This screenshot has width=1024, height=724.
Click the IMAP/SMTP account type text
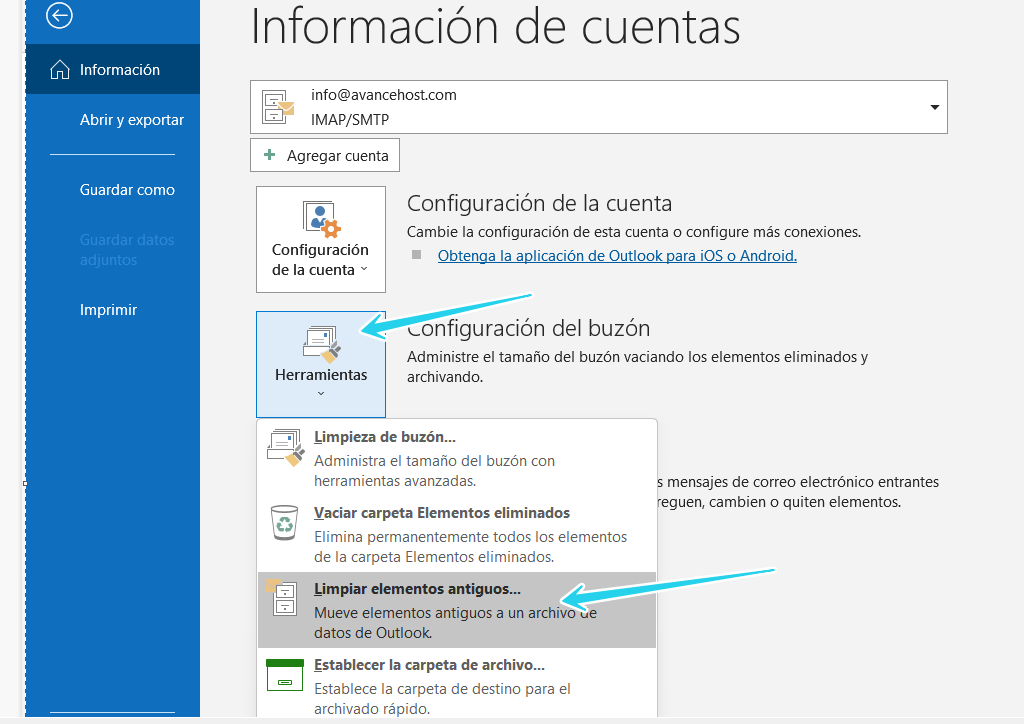[x=349, y=119]
